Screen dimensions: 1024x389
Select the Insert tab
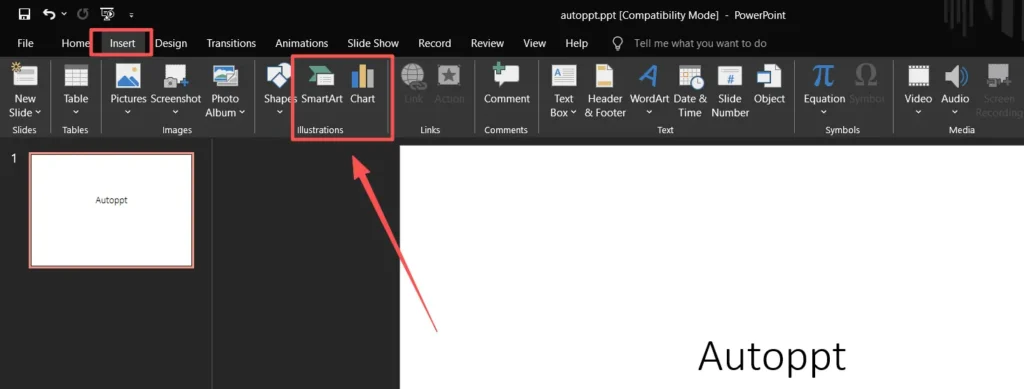click(122, 43)
